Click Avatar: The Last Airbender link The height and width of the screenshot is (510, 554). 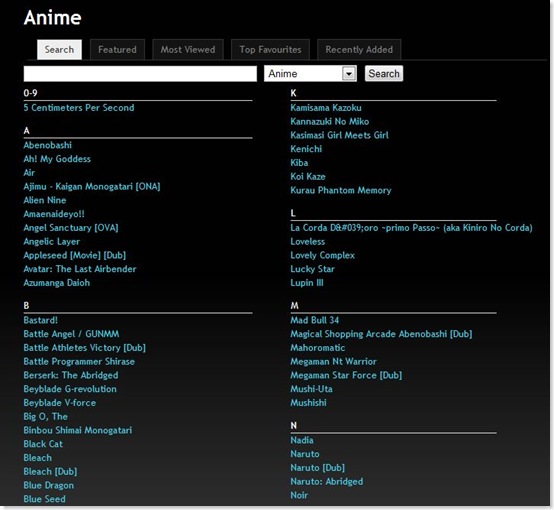[80, 269]
